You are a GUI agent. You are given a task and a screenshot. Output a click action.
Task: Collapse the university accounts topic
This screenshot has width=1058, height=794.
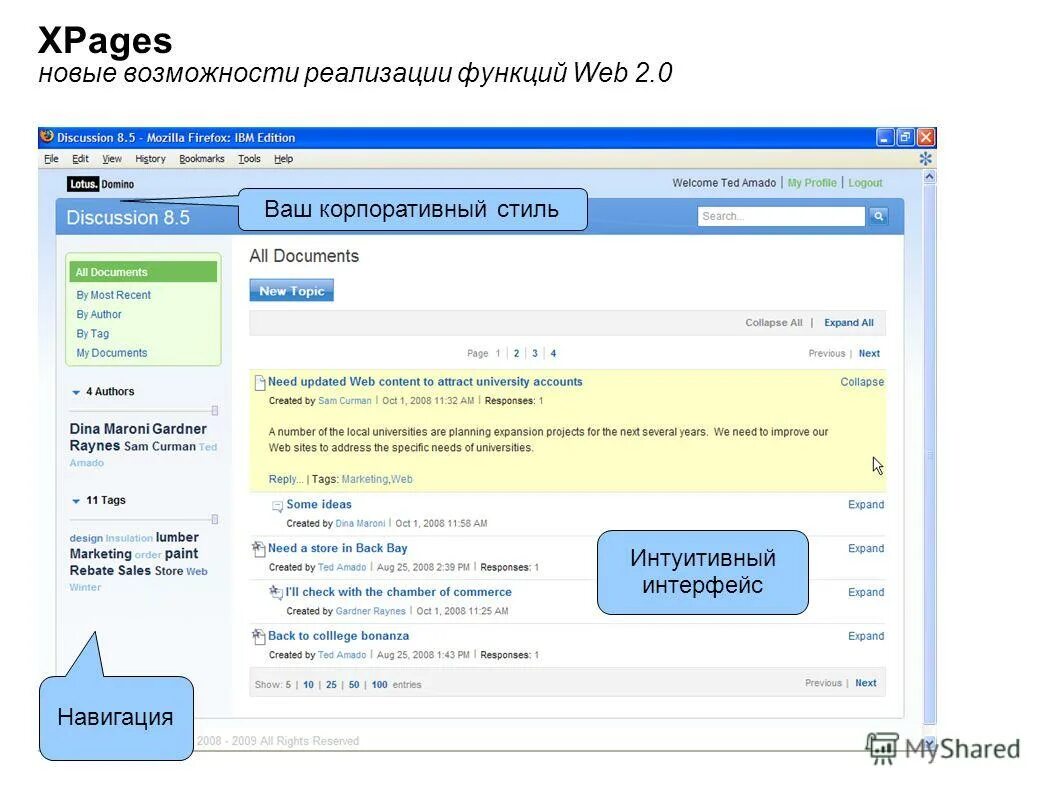pos(861,382)
